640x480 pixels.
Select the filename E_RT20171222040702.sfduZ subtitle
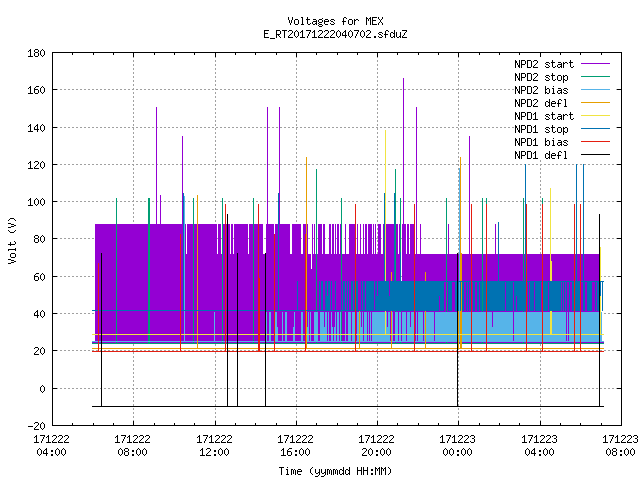tap(335, 34)
